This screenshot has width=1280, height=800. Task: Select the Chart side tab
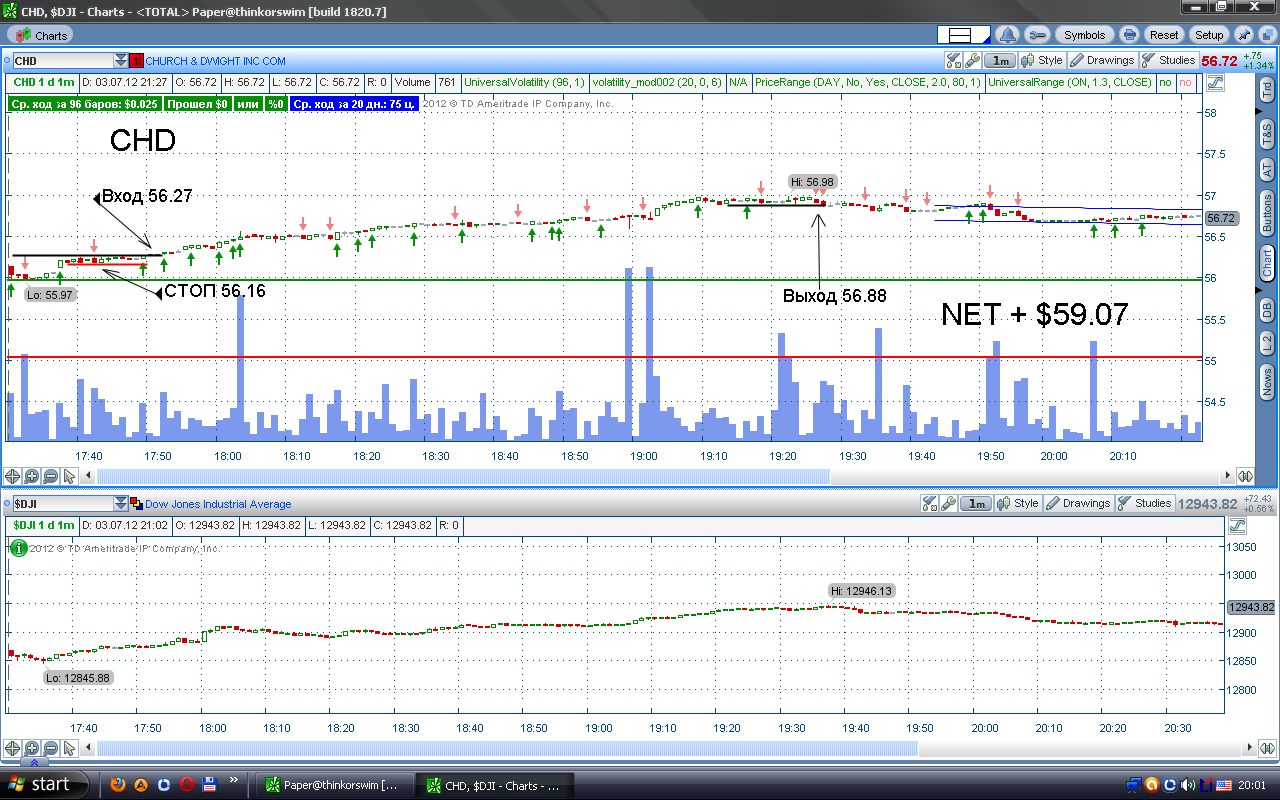click(x=1267, y=264)
